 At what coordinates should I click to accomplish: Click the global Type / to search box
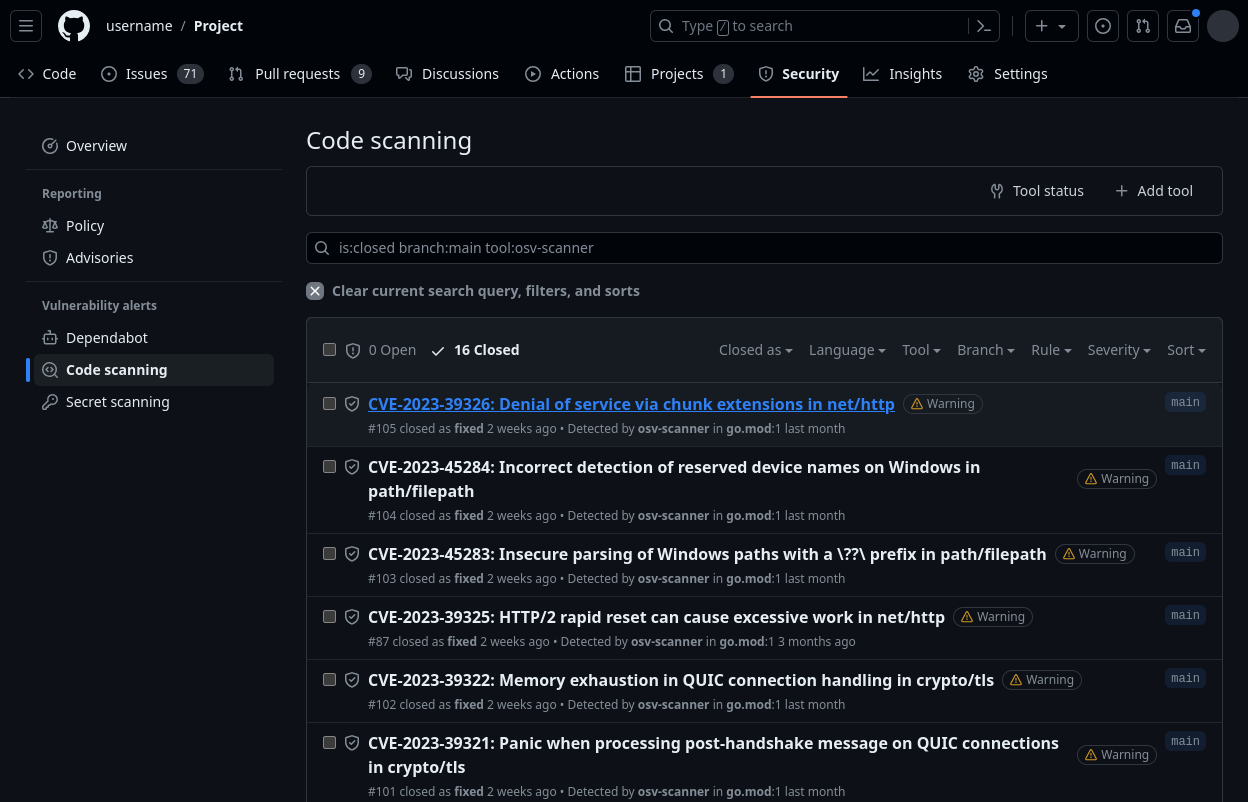(826, 26)
